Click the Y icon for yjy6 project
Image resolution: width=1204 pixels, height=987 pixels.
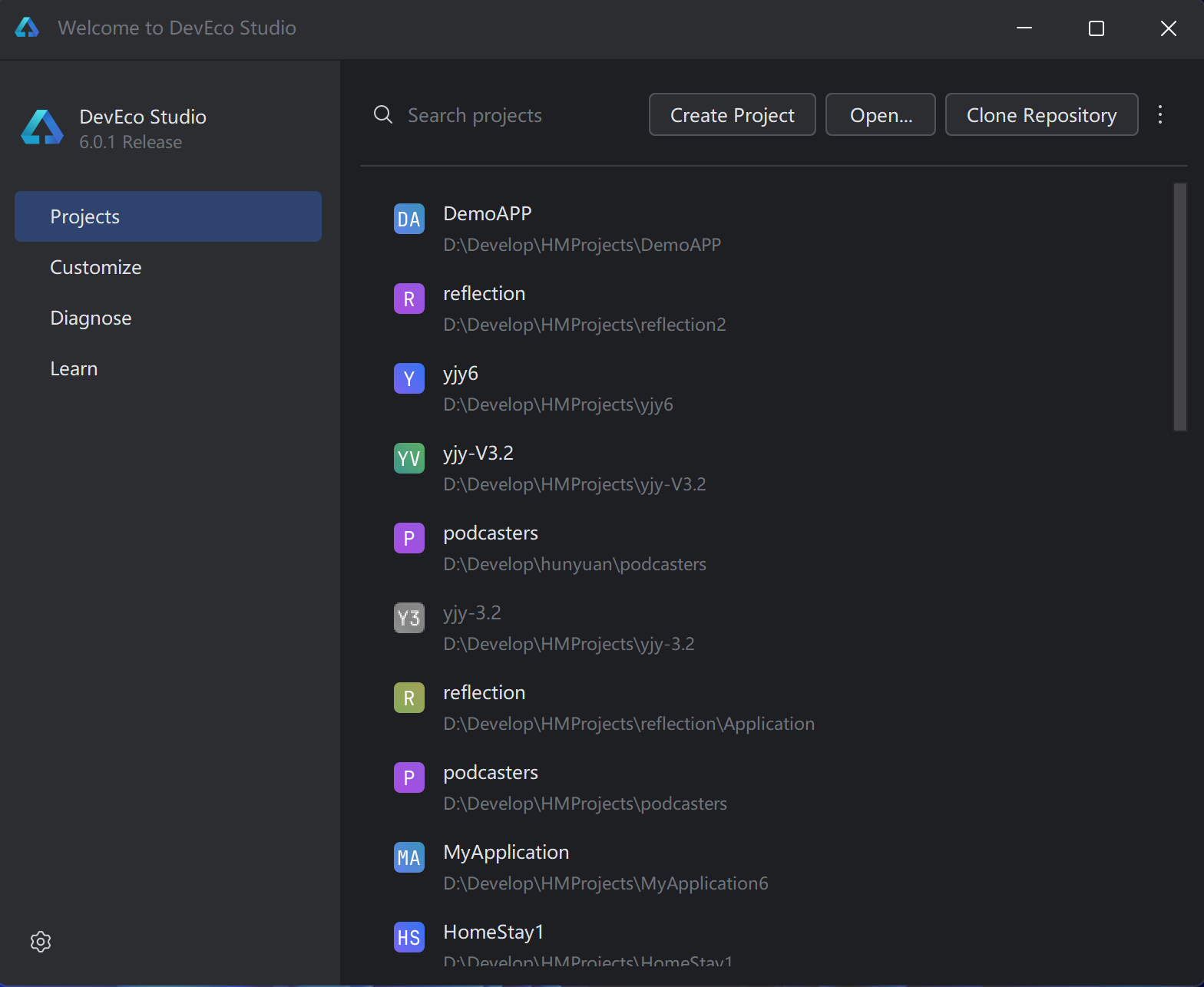(x=409, y=379)
